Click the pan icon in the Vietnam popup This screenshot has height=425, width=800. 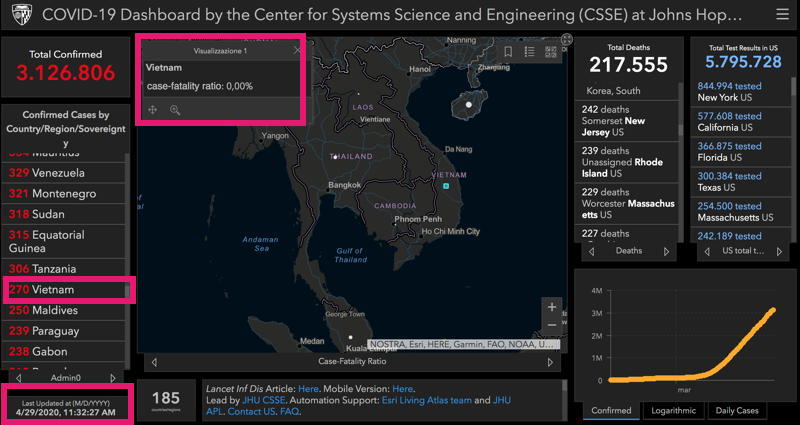coord(153,110)
